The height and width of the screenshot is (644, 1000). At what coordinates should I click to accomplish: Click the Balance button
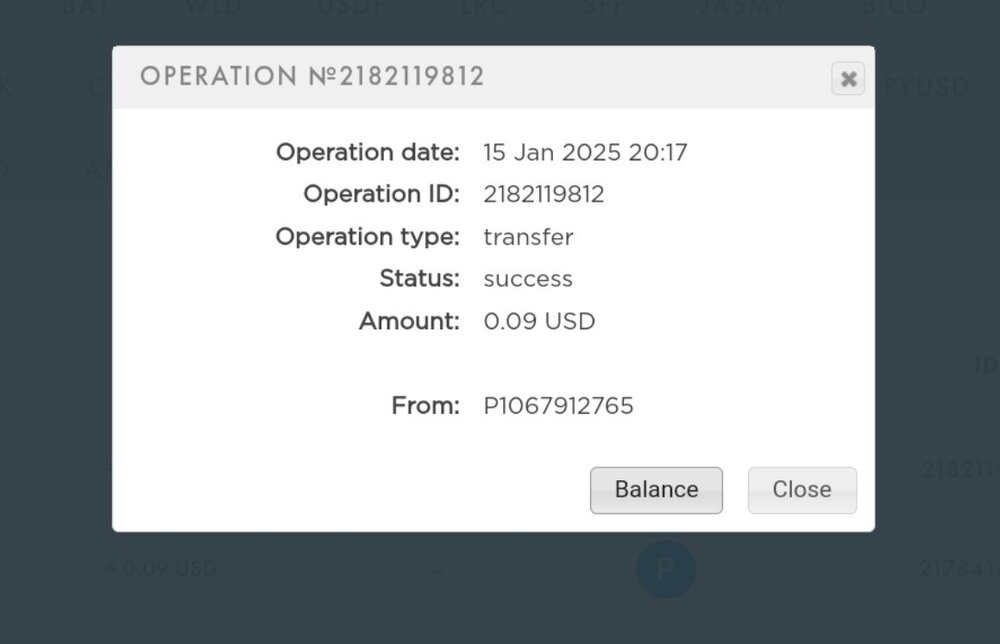(x=656, y=490)
